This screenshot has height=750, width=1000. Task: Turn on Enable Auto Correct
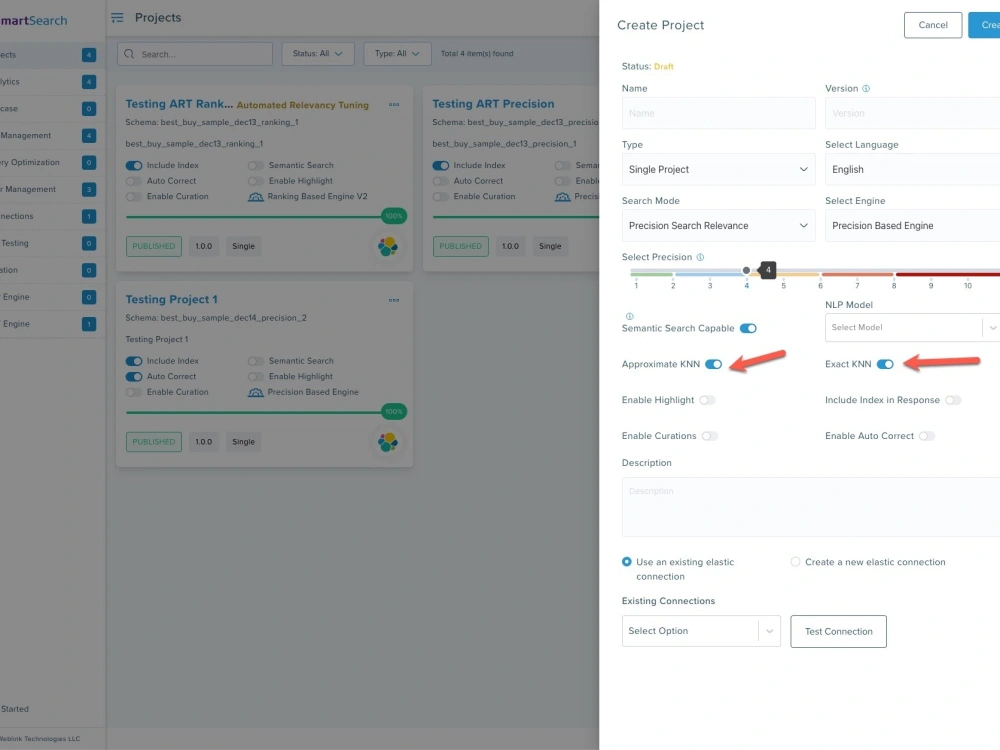(x=927, y=436)
